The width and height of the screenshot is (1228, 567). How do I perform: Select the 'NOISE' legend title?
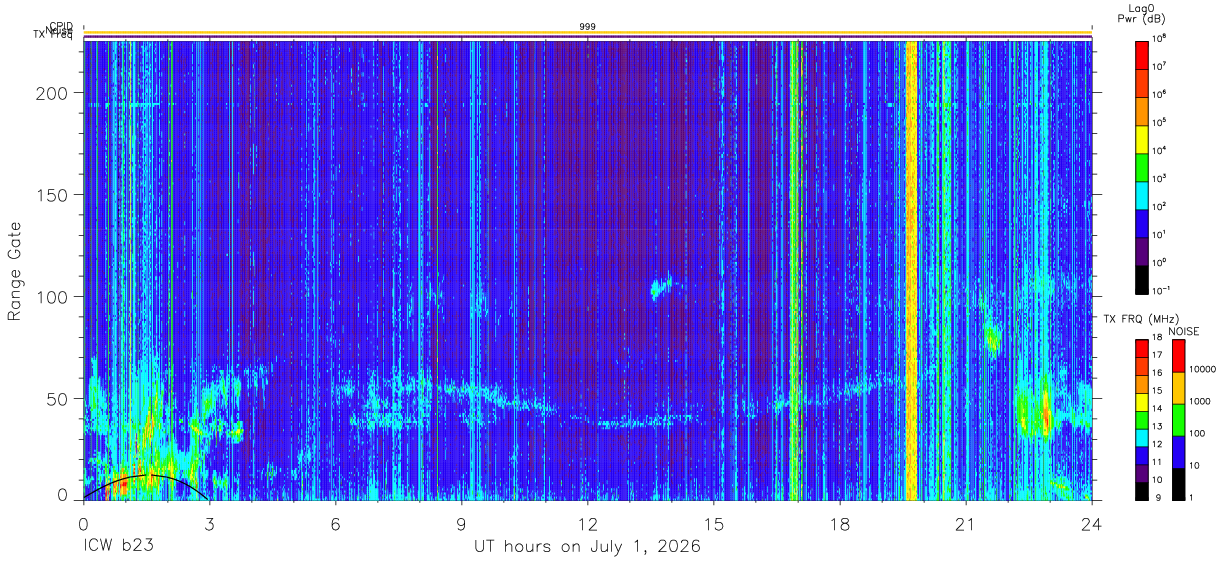pyautogui.click(x=1184, y=331)
